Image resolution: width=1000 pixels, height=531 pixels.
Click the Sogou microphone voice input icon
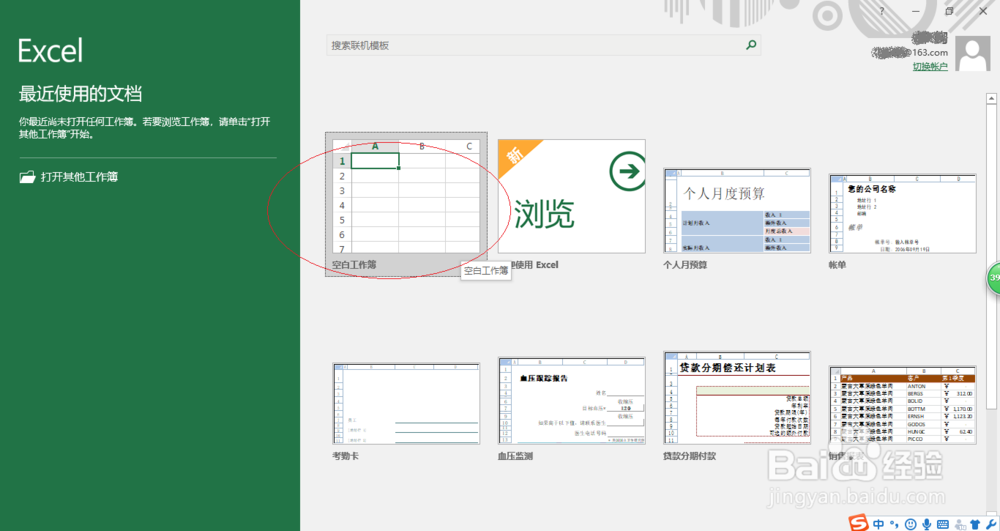coord(927,524)
